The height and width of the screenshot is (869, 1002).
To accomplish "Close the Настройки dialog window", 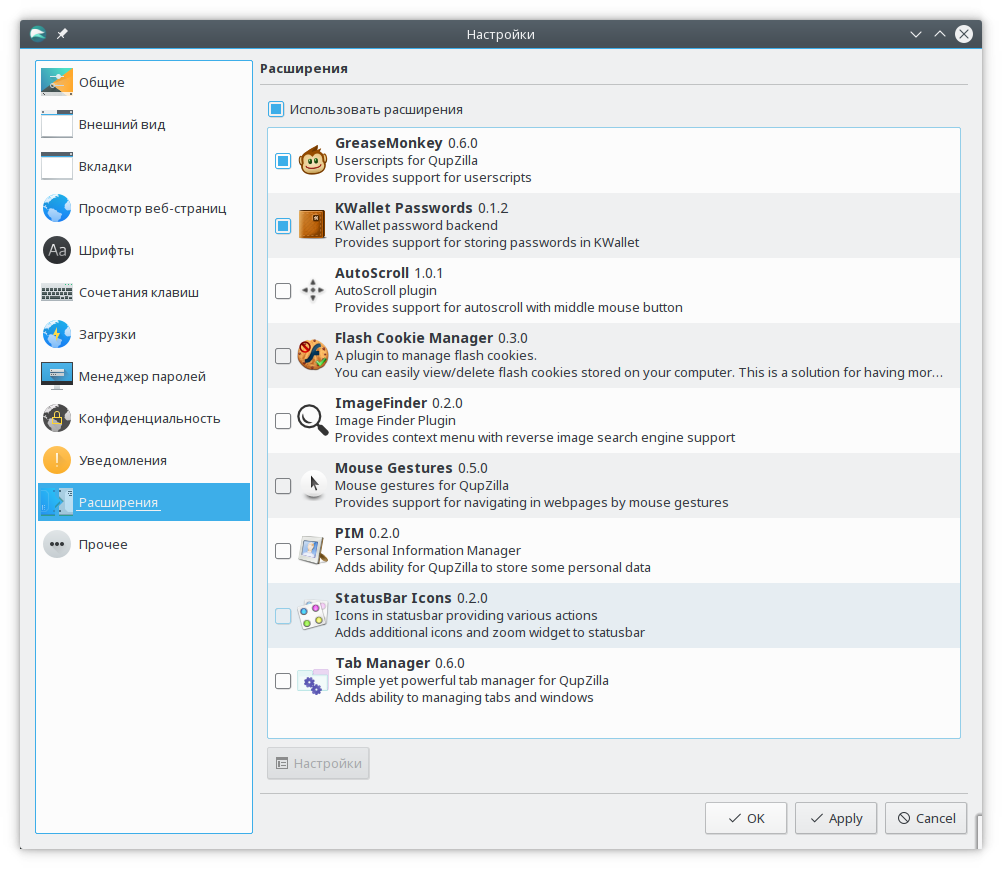I will (x=964, y=34).
